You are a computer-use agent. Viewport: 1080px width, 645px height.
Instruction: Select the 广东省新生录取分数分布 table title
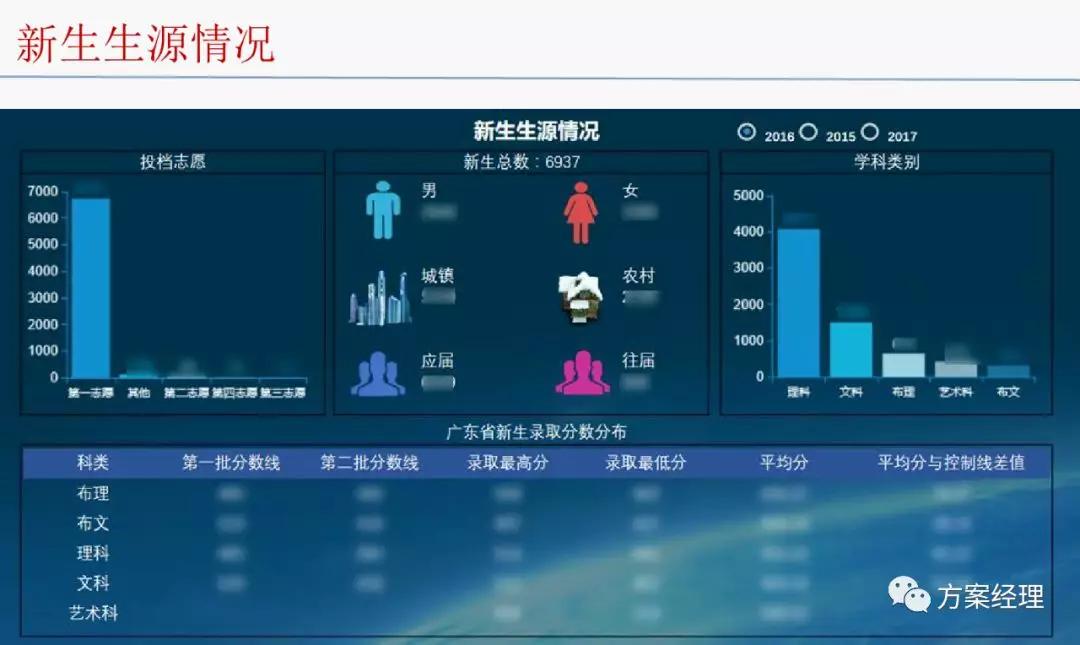(536, 432)
